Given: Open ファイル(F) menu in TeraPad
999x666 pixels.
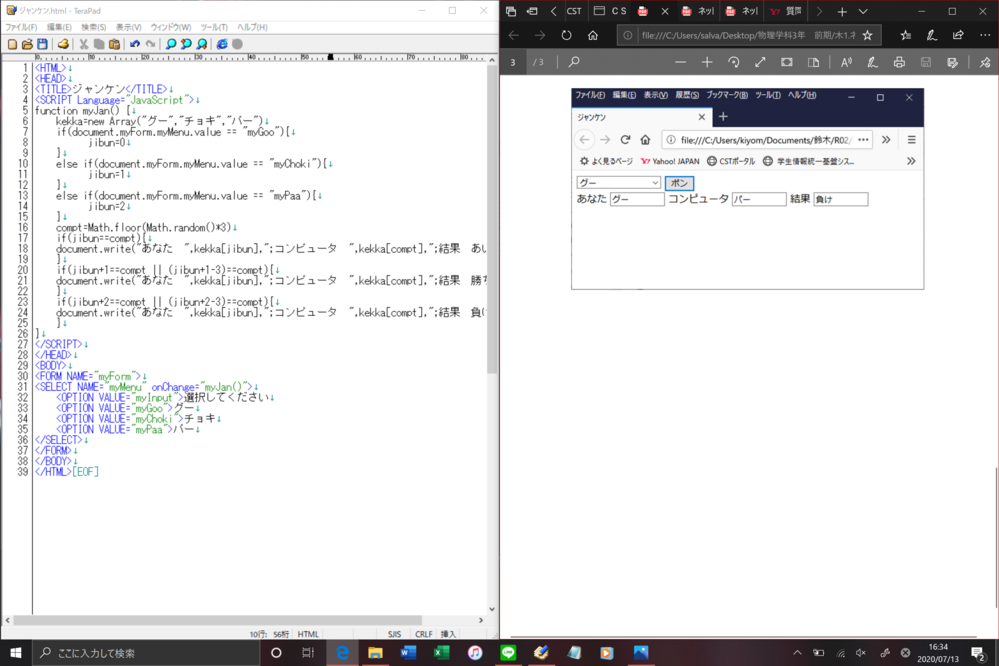Looking at the screenshot, I should tap(21, 27).
